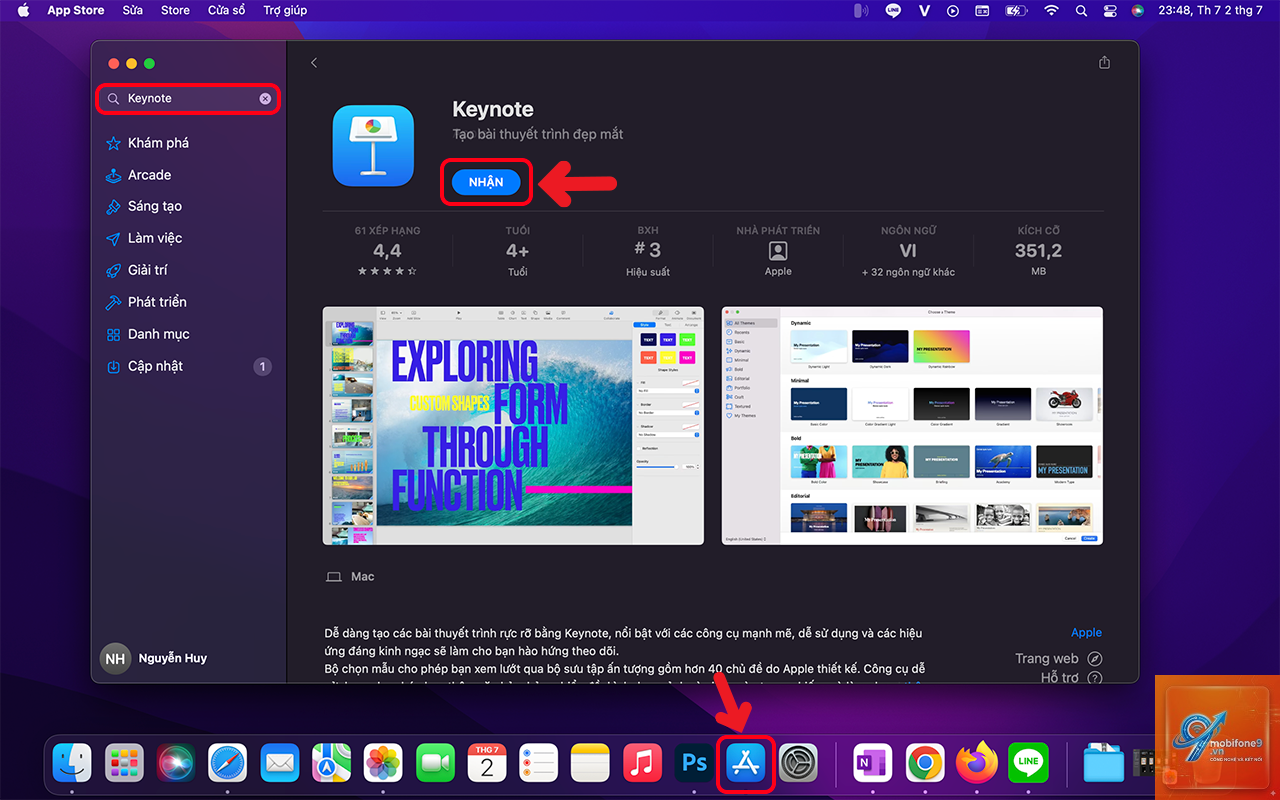The height and width of the screenshot is (800, 1280).
Task: Open FaceTime from the Dock
Action: pos(435,764)
